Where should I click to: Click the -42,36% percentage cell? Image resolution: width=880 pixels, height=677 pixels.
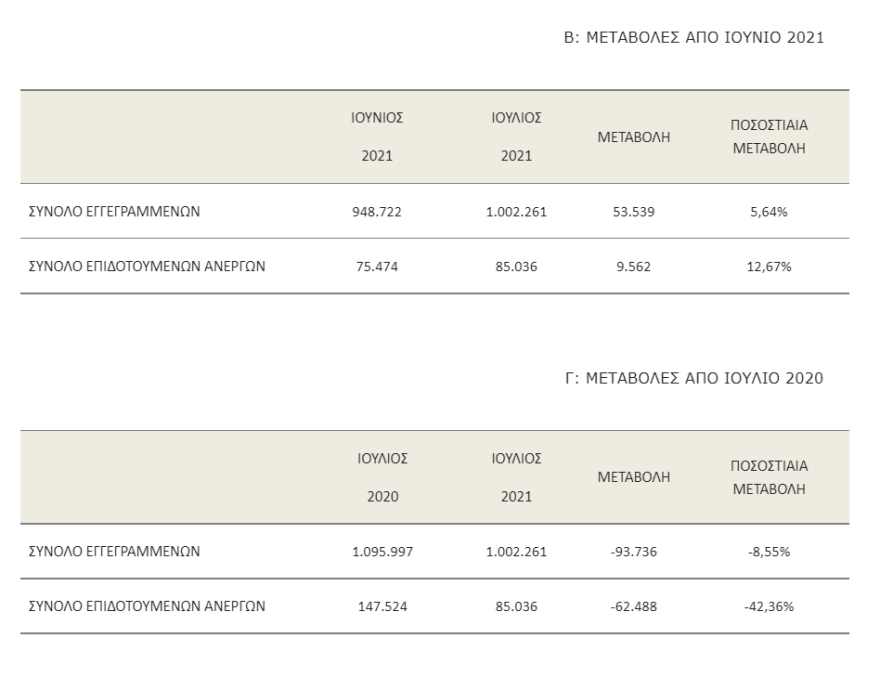(770, 607)
